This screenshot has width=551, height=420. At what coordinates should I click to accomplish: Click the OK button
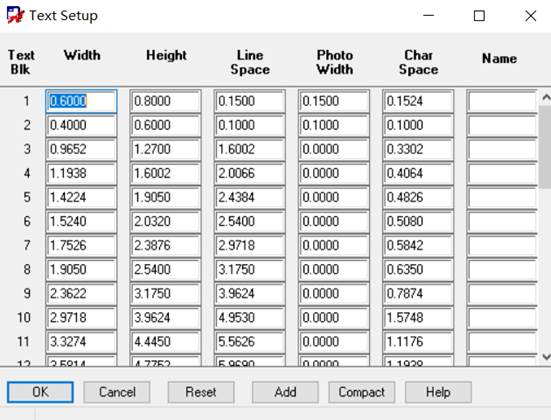40,392
